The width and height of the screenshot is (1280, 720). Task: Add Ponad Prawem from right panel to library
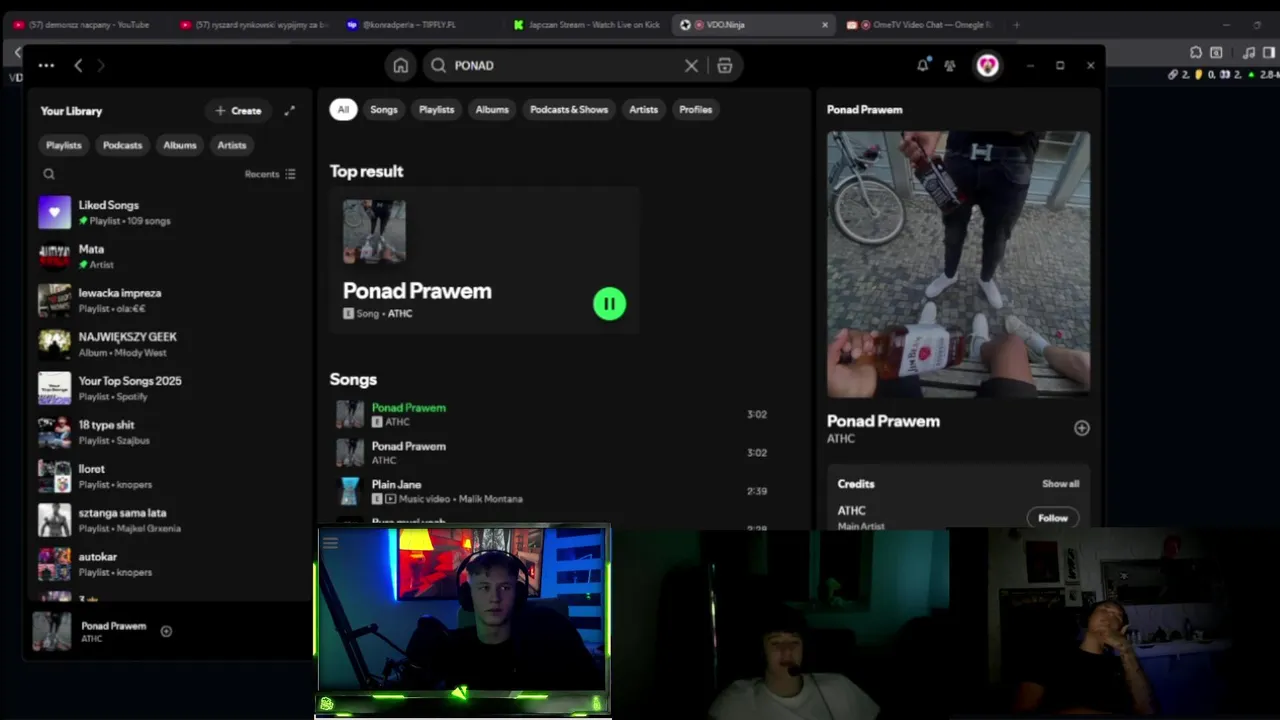coord(1081,428)
